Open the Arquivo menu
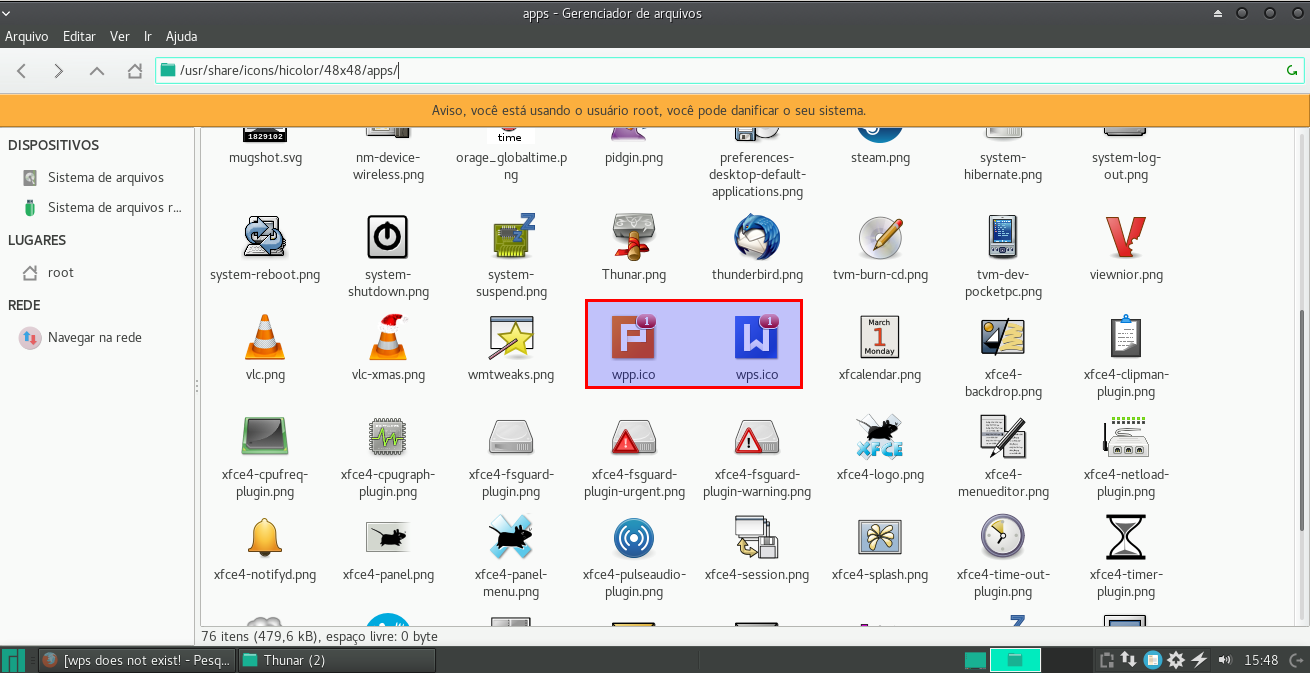The image size is (1310, 673). pyautogui.click(x=27, y=36)
